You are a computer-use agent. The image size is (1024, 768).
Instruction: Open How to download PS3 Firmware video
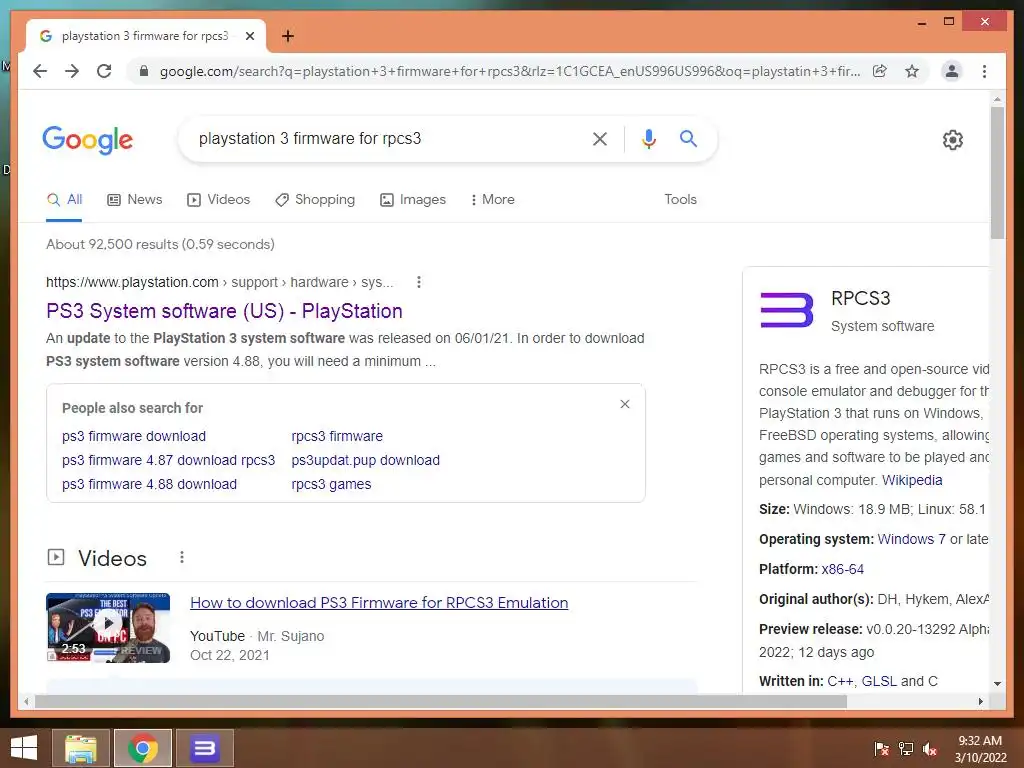coord(379,603)
